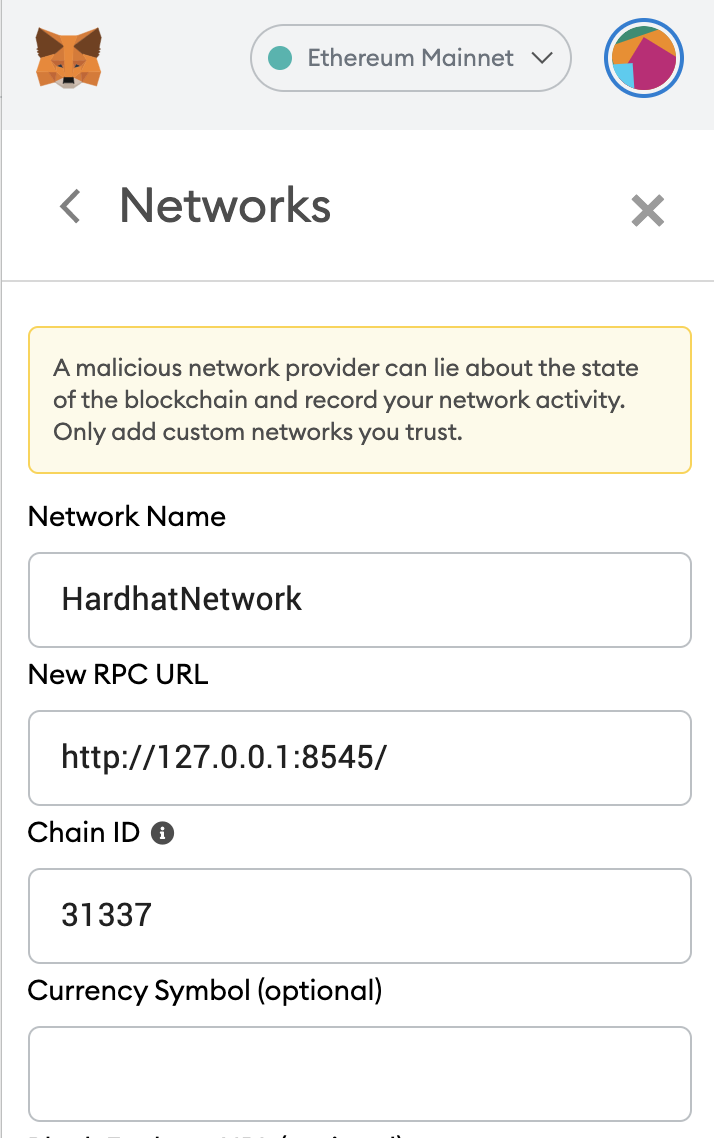The height and width of the screenshot is (1138, 714).
Task: Click the Networks page heading
Action: (225, 205)
